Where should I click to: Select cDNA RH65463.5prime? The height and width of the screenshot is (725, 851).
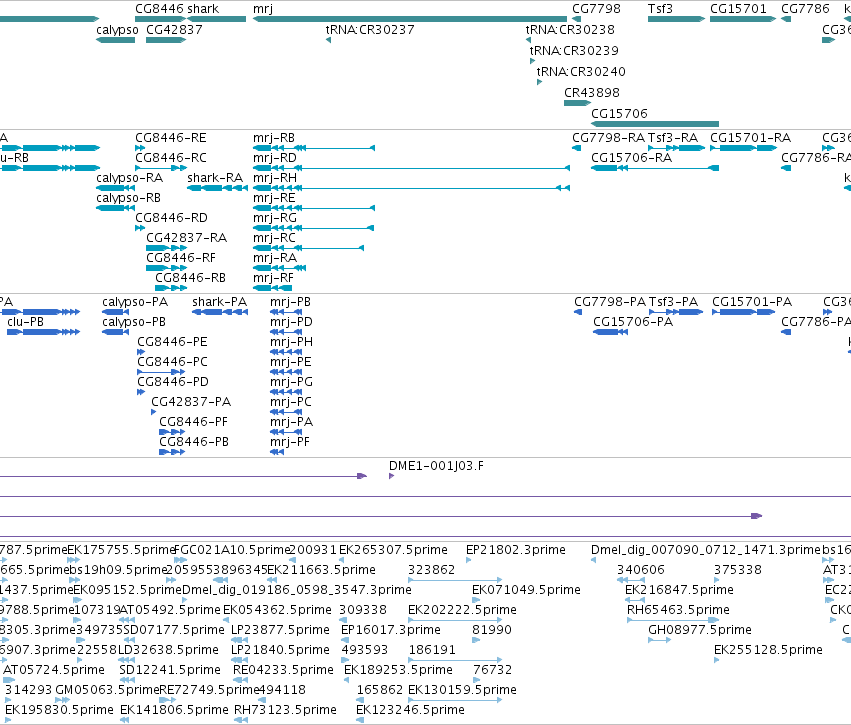pos(673,620)
